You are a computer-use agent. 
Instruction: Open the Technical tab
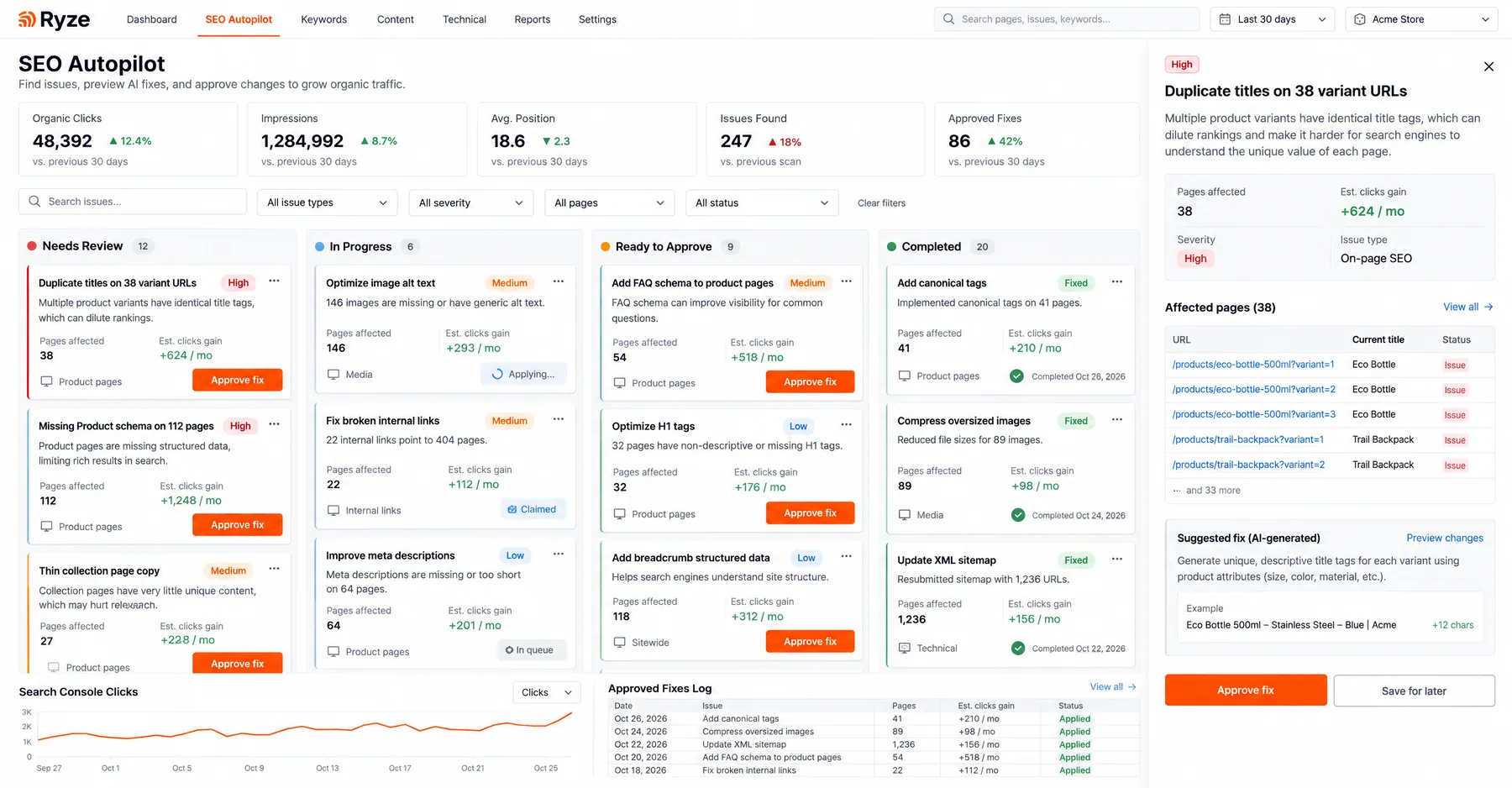(465, 19)
